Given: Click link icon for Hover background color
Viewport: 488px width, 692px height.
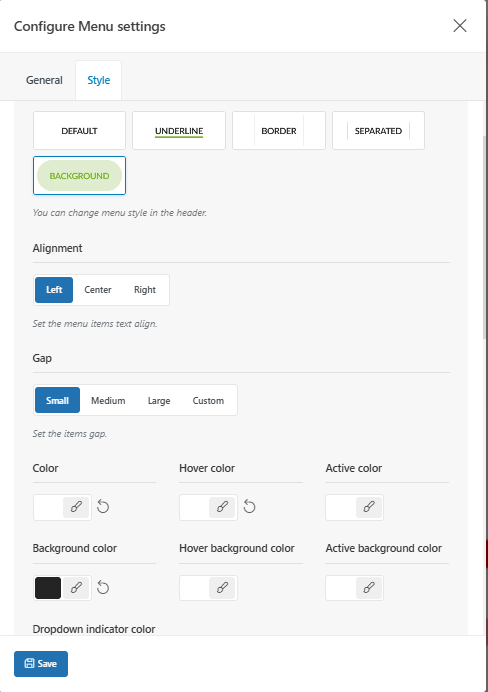Looking at the screenshot, I should coord(222,587).
